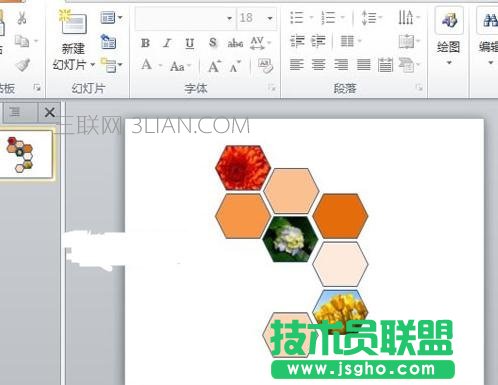
Task: Select the Format Painter brush
Action: click(x=23, y=65)
